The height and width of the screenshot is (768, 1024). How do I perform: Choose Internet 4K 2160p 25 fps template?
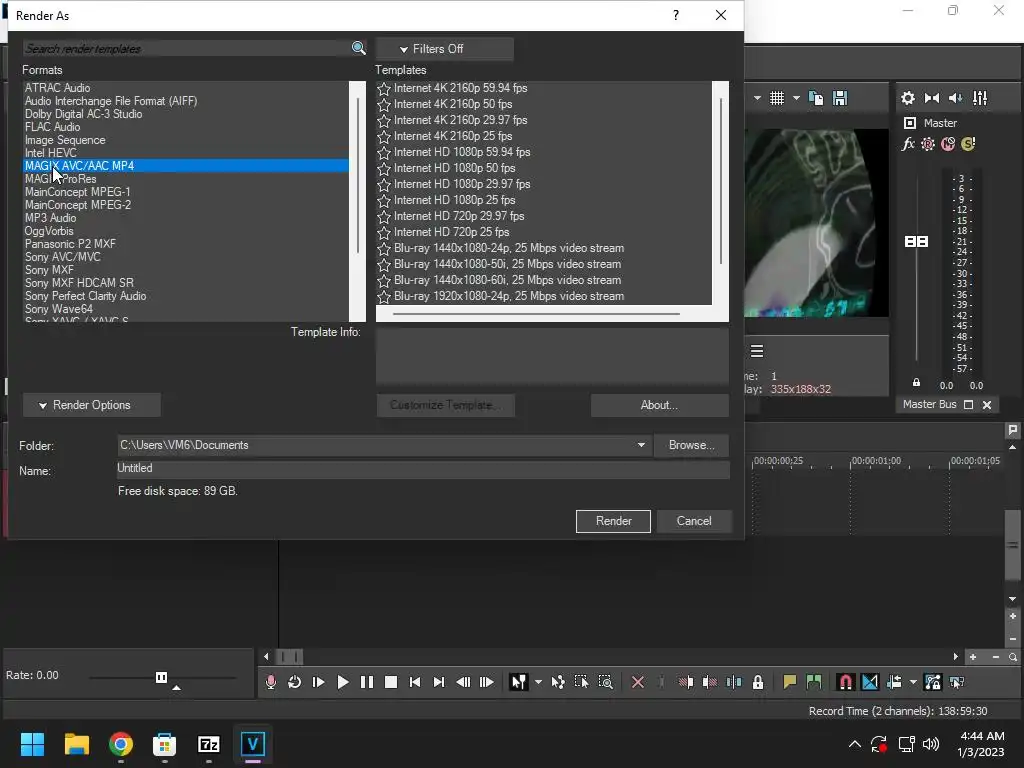click(453, 136)
